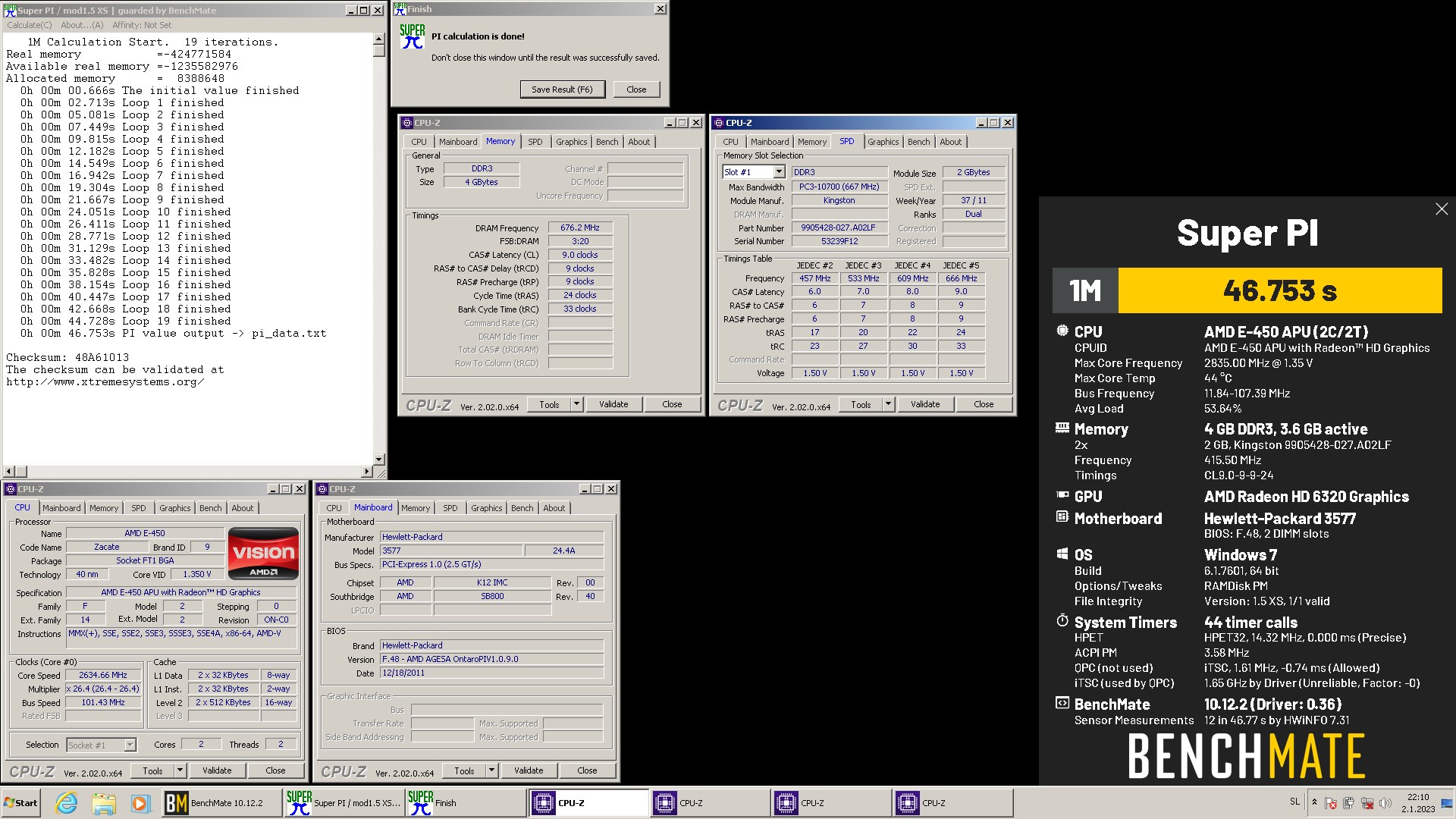Image resolution: width=1456 pixels, height=819 pixels.
Task: Open Tools dropdown arrow in CPU tab window
Action: [180, 770]
